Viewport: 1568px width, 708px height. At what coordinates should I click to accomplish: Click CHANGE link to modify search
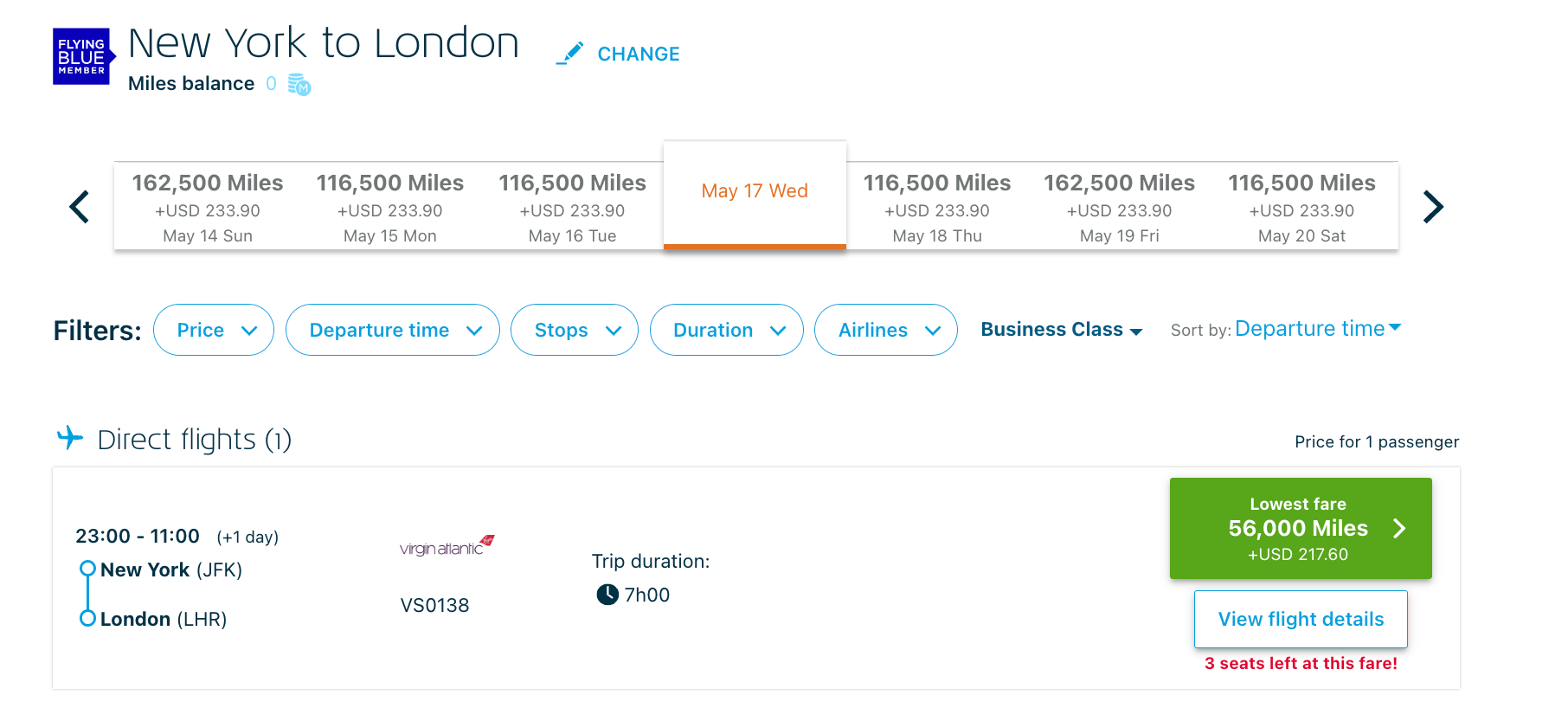point(639,54)
